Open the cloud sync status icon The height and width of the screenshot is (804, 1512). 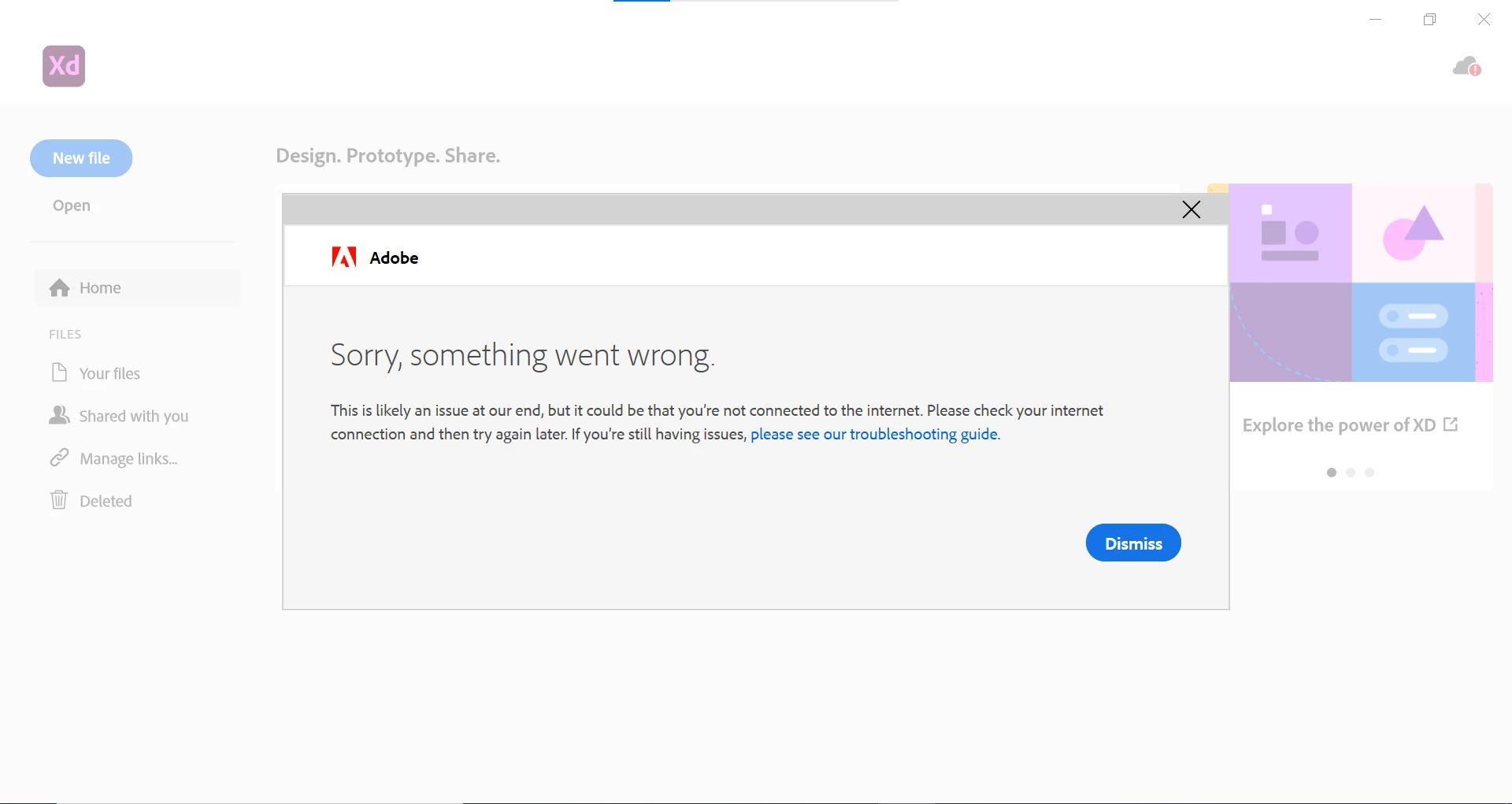[x=1467, y=67]
